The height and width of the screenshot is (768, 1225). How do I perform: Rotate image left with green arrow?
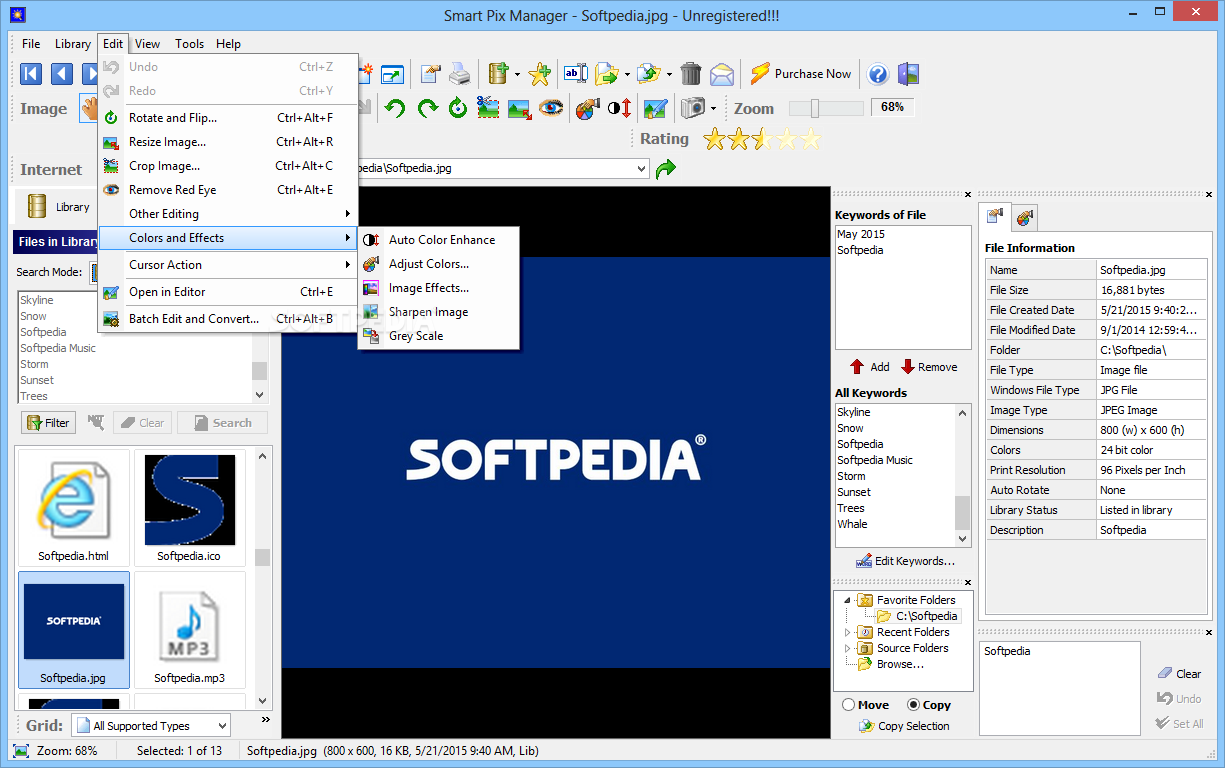click(395, 108)
